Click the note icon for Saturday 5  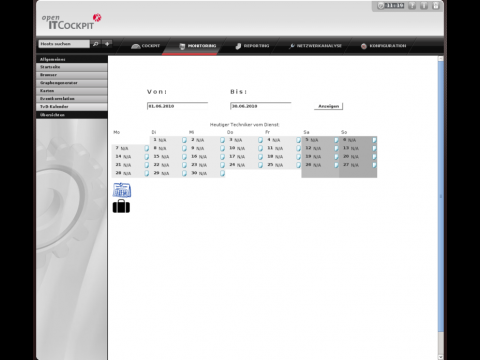pyautogui.click(x=336, y=140)
